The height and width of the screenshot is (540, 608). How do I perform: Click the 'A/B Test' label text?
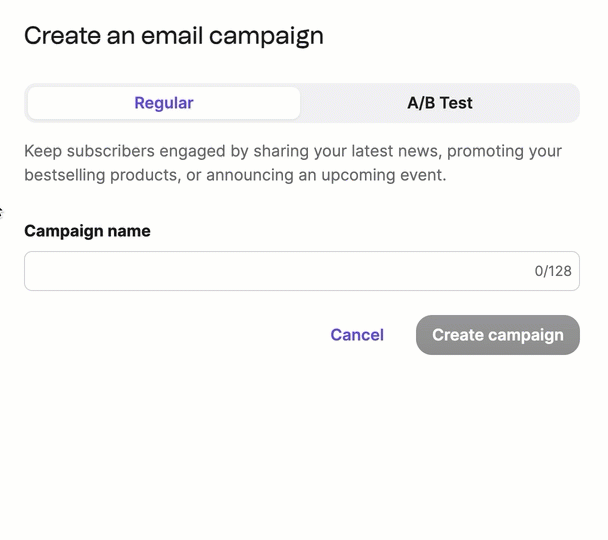point(440,103)
